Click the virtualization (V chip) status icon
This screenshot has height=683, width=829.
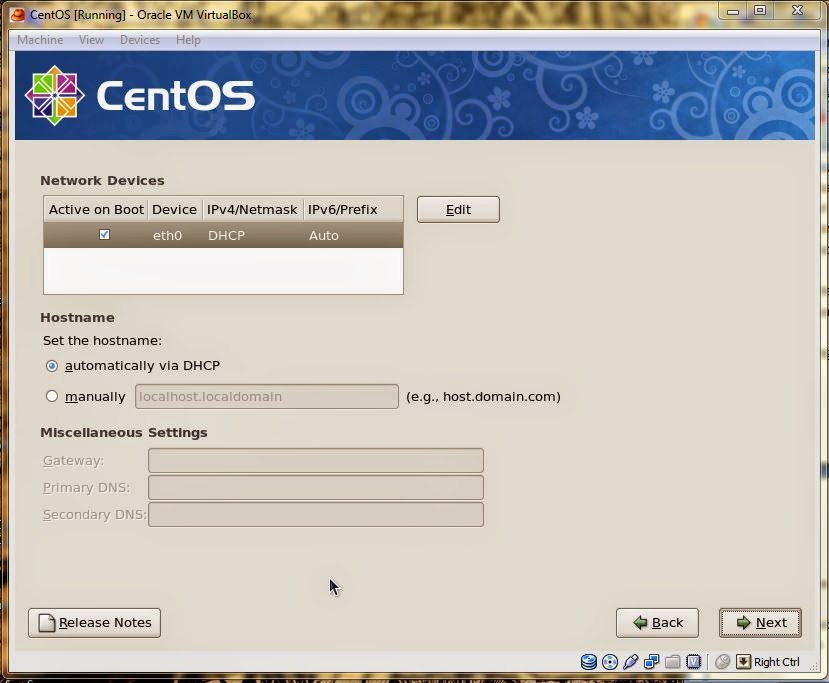click(x=694, y=662)
